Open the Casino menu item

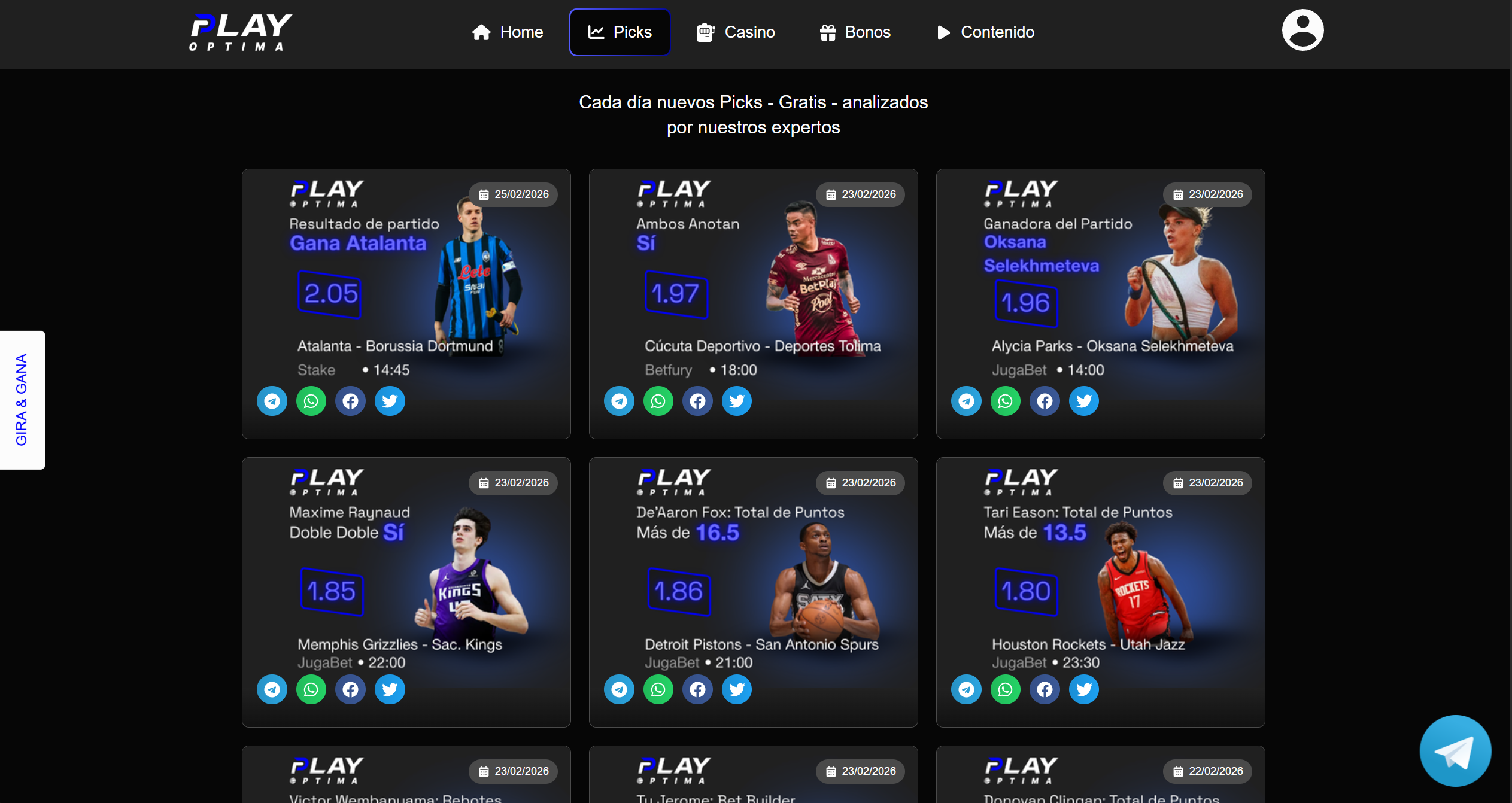(735, 32)
